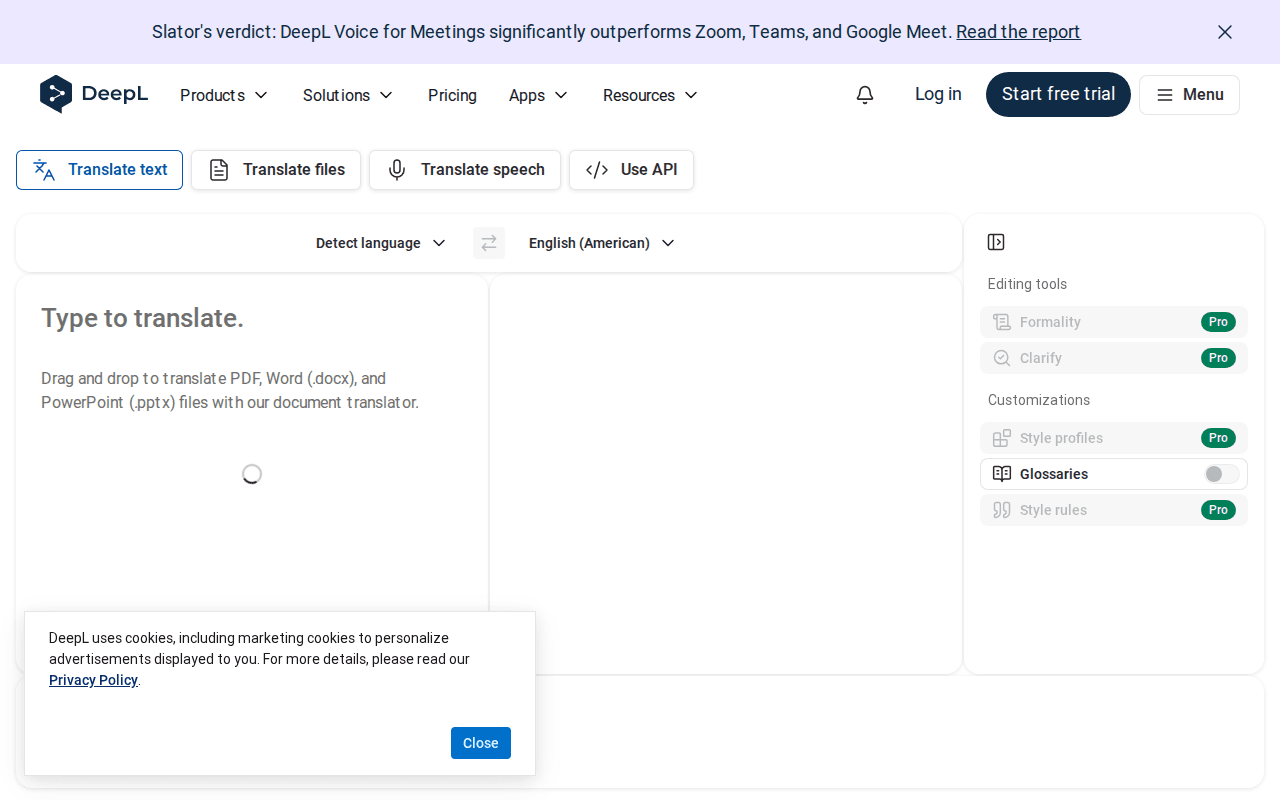The image size is (1280, 800).
Task: Swap source and target languages
Action: [x=489, y=243]
